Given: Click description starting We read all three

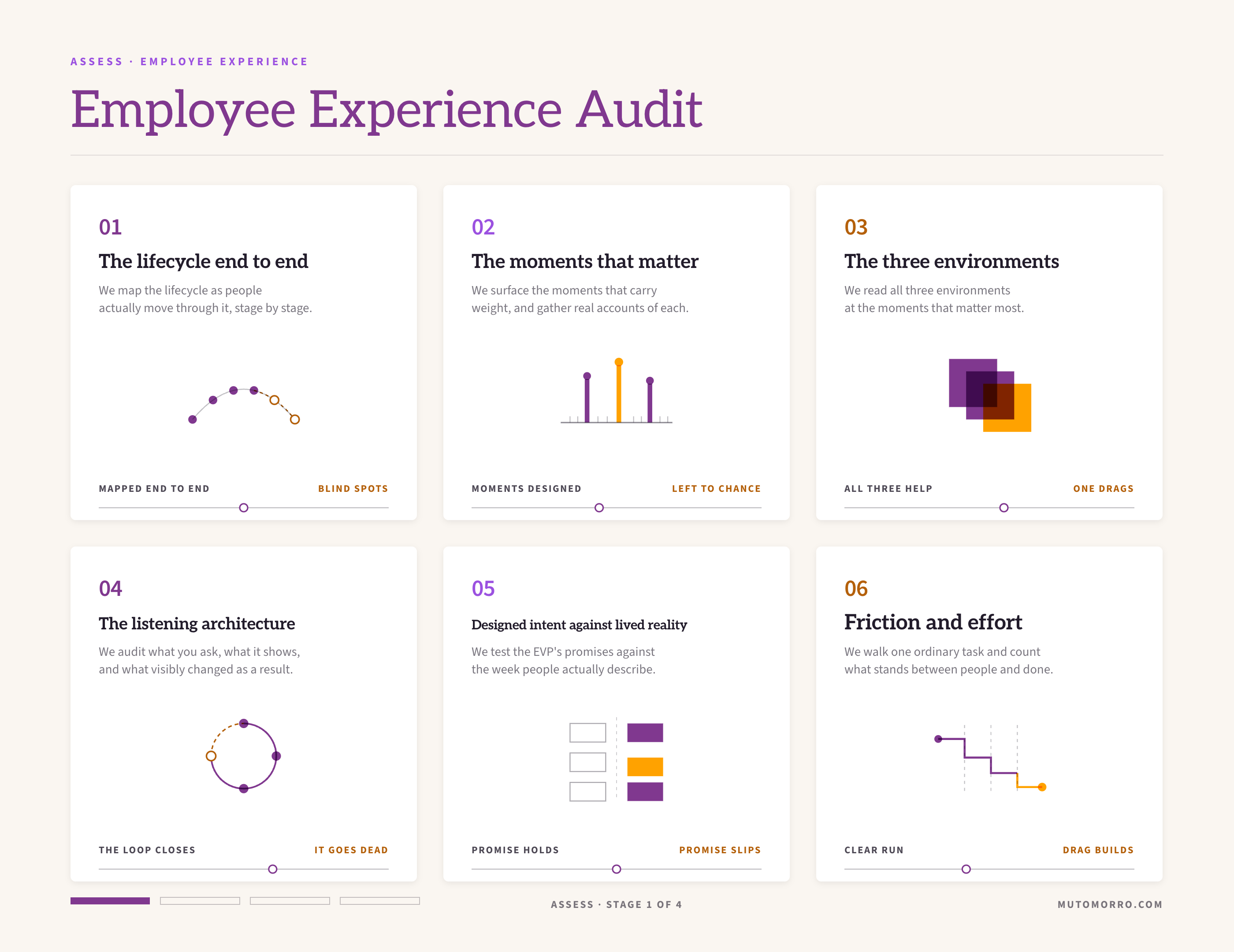Looking at the screenshot, I should (934, 299).
